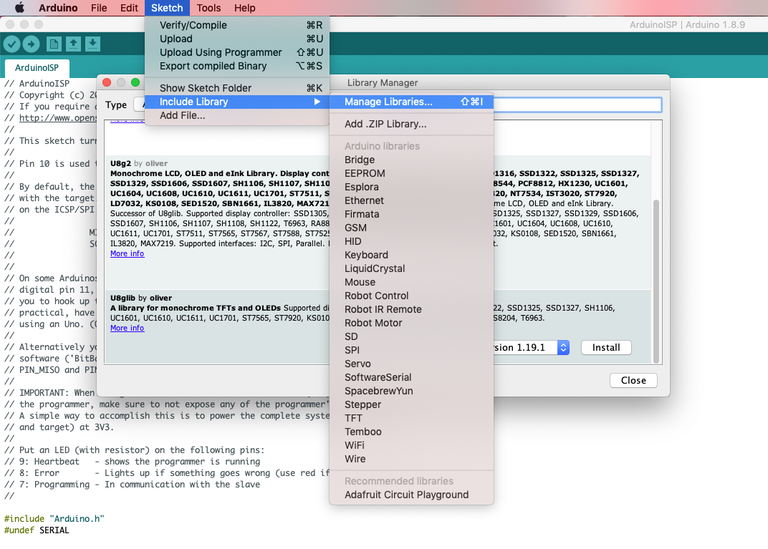This screenshot has height=549, width=768.
Task: Pick the LiquidCrystal library
Action: tap(374, 269)
